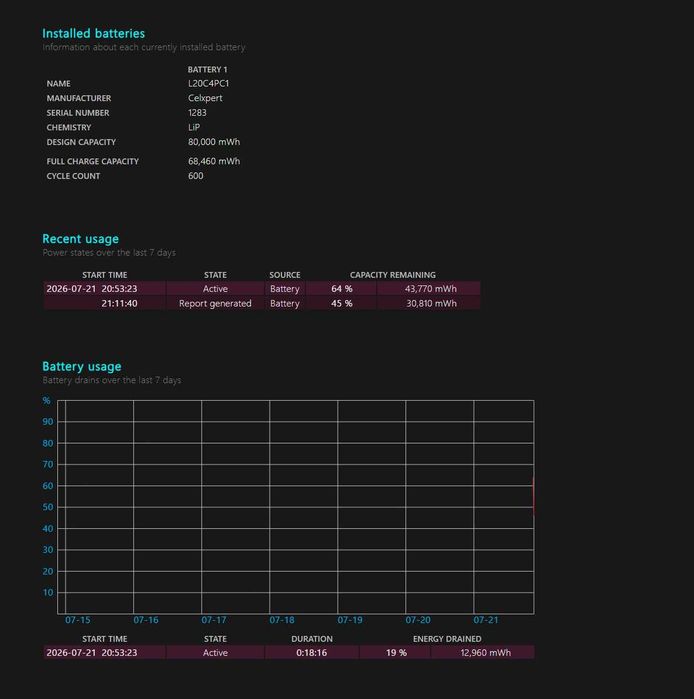Click the 'Recent usage' heading
The height and width of the screenshot is (699, 694).
click(80, 239)
